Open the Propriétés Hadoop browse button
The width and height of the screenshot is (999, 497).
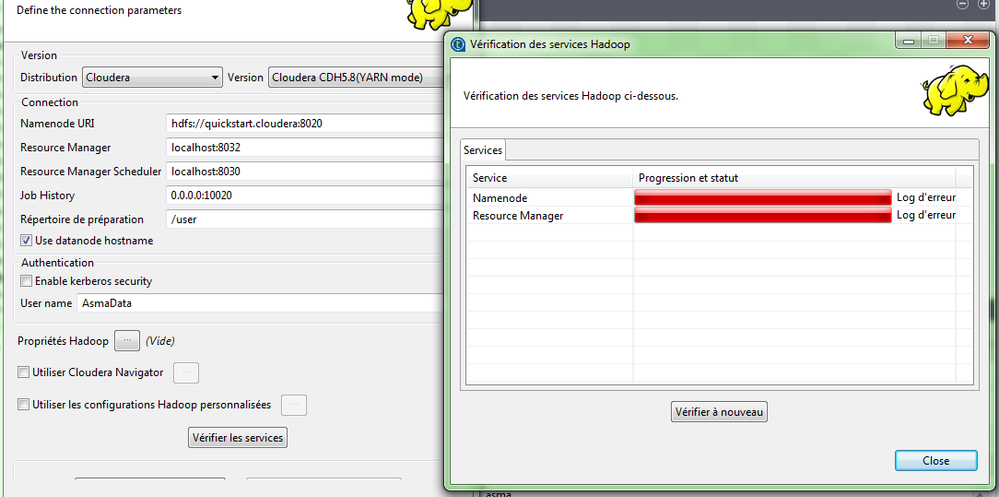click(x=127, y=341)
